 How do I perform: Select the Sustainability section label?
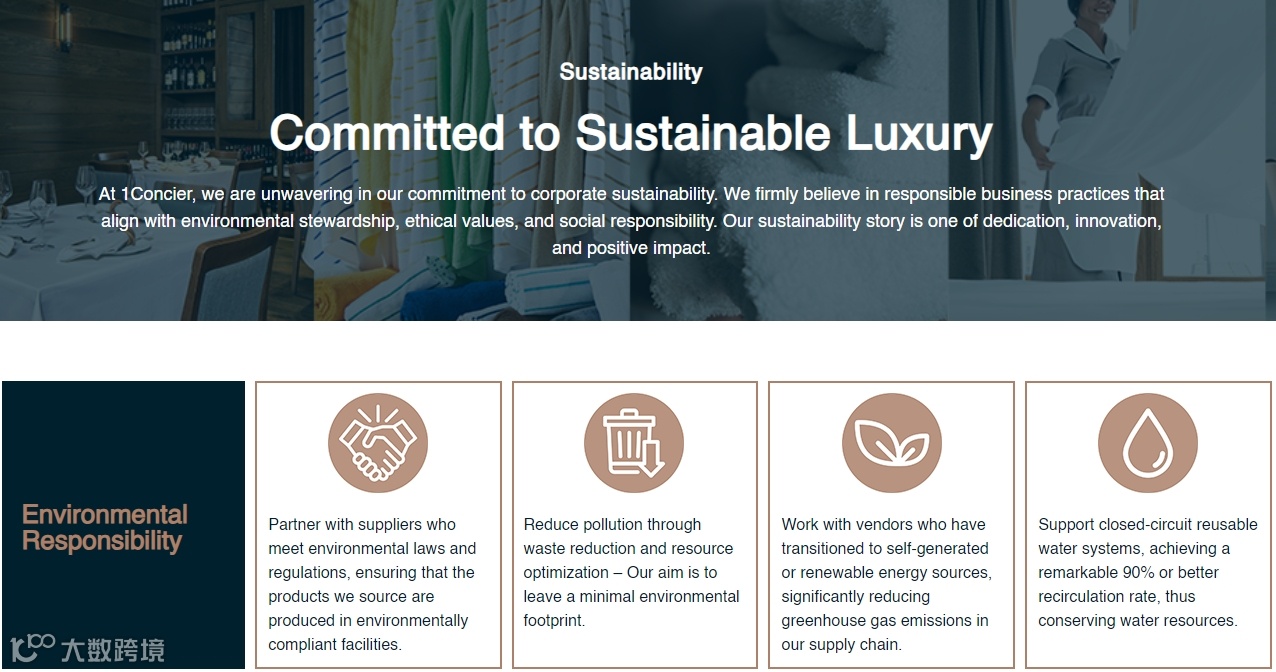point(631,72)
